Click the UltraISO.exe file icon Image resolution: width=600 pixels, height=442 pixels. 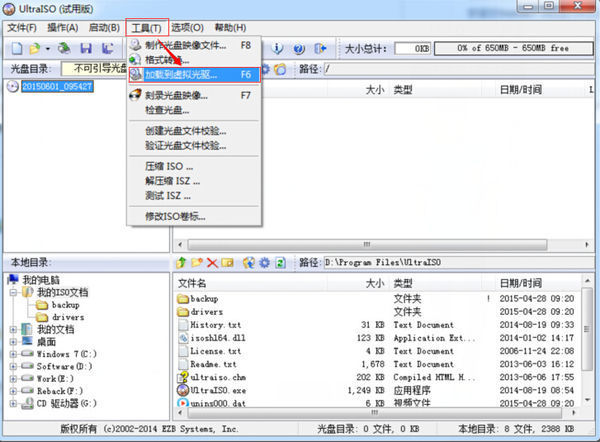tap(183, 389)
